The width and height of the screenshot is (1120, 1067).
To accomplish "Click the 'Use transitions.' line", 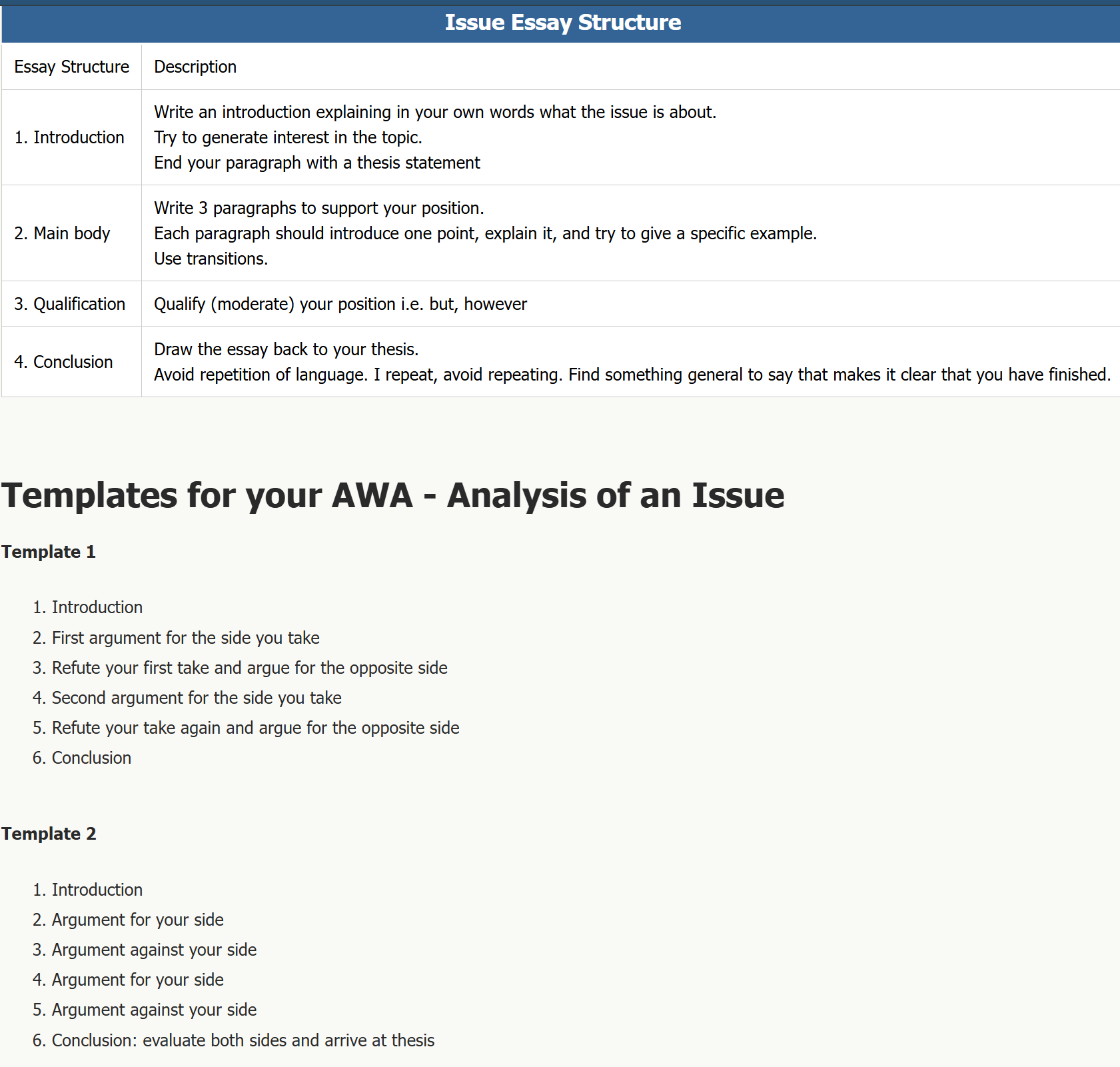I will [211, 259].
